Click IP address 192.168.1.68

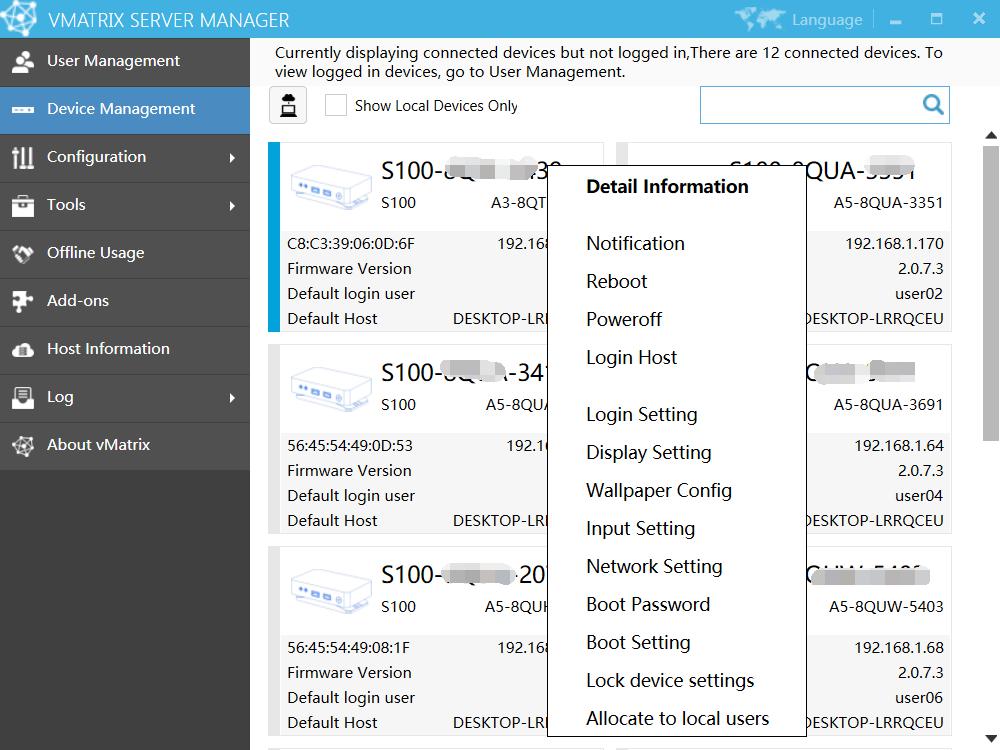899,648
